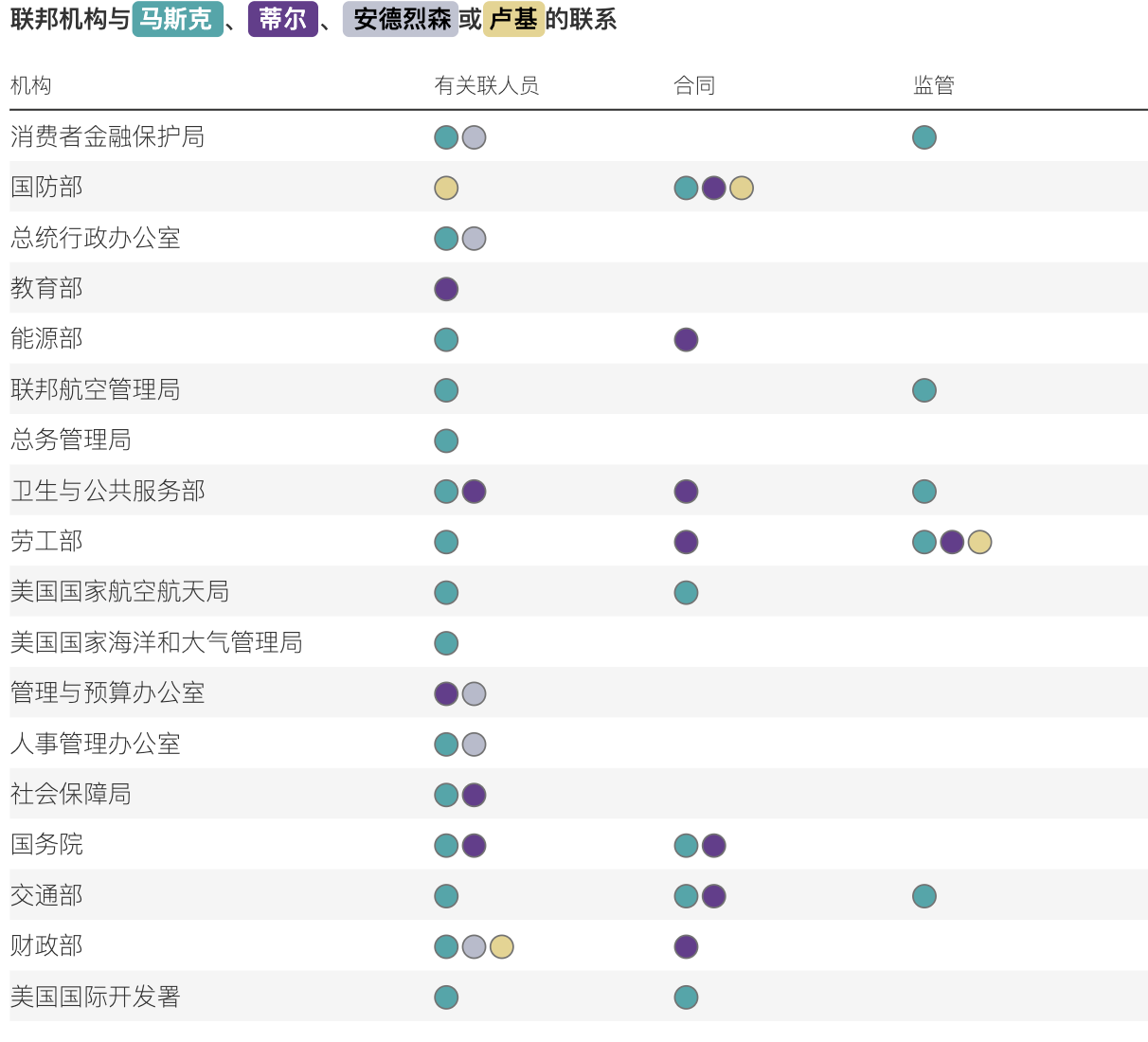This screenshot has height=1042, width=1148.
Task: Click the 美国国际开发署 row label
Action: pyautogui.click(x=95, y=997)
